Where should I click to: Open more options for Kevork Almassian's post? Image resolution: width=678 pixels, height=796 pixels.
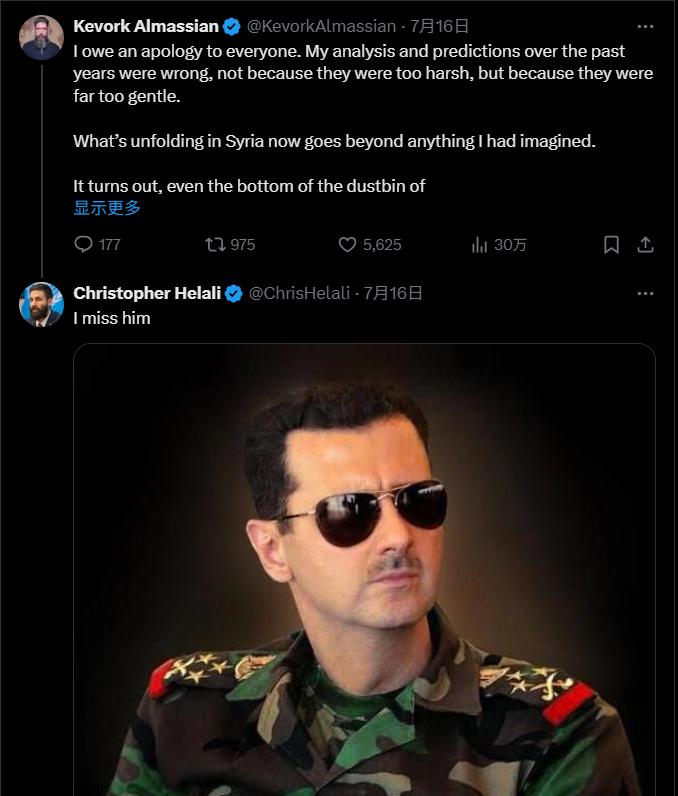(645, 27)
